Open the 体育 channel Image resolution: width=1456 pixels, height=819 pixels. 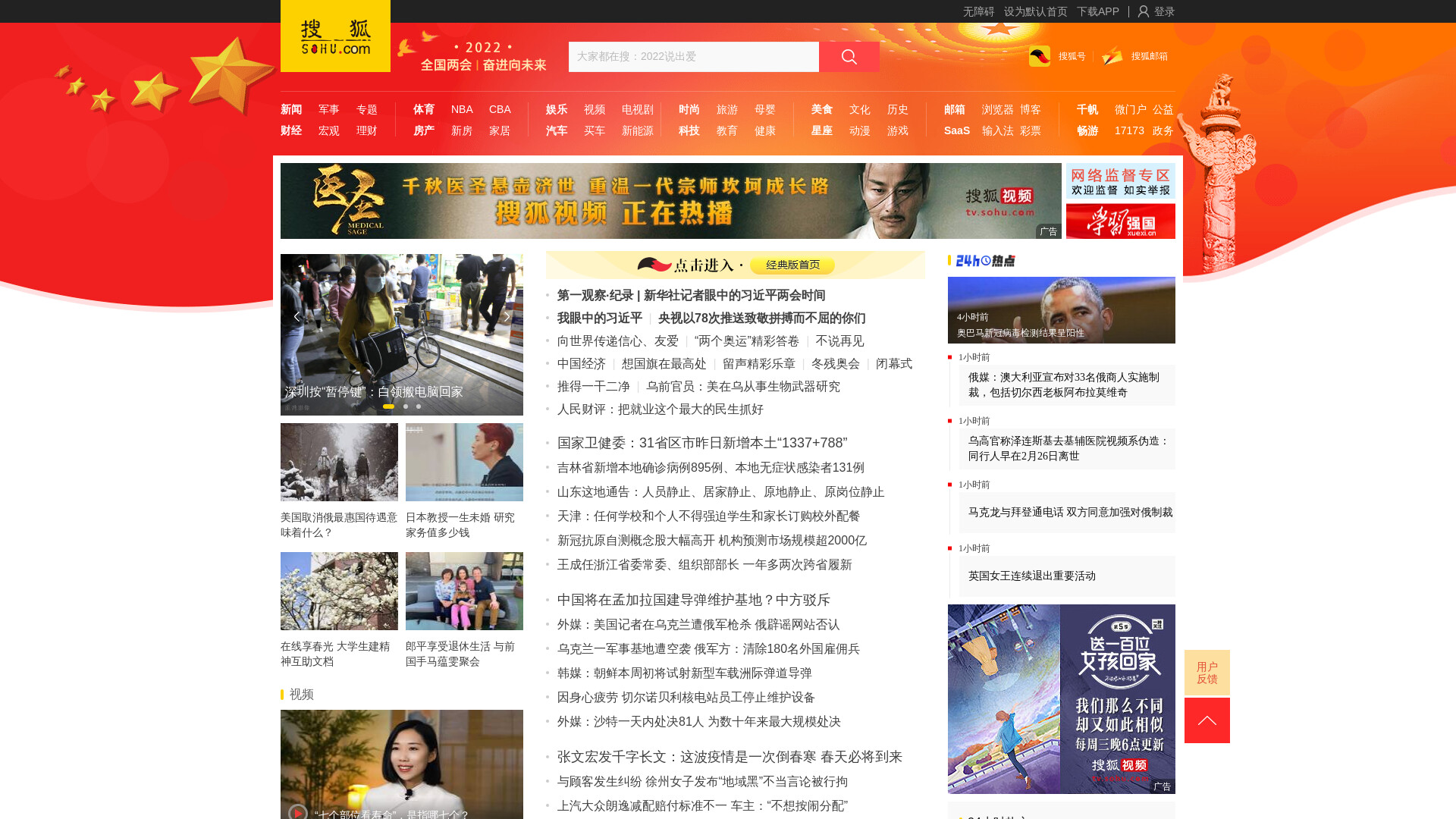pyautogui.click(x=424, y=109)
